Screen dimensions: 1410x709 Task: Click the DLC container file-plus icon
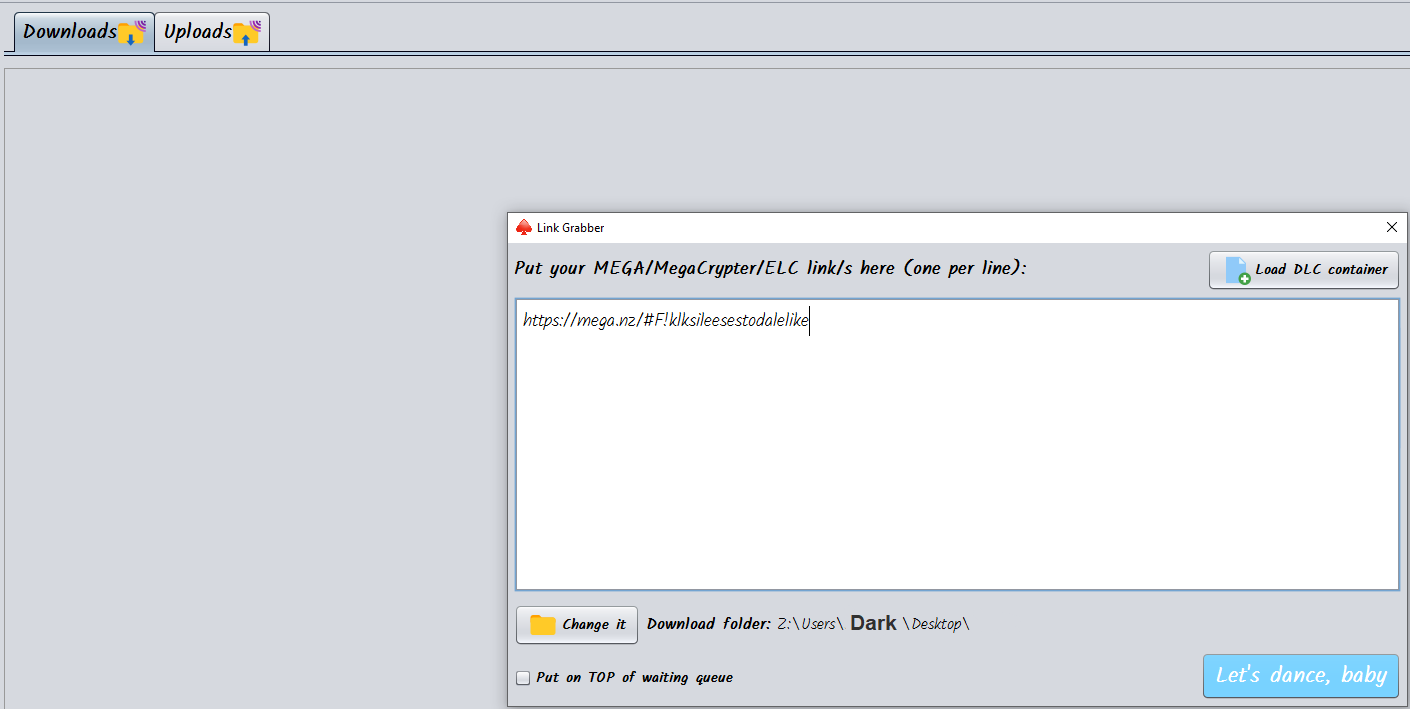[x=1238, y=270]
